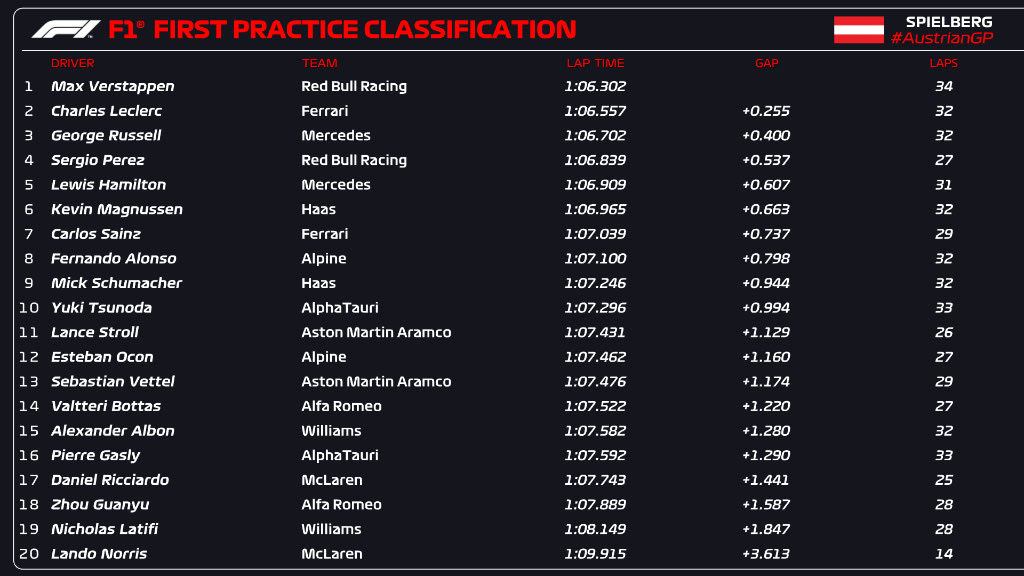1024x576 pixels.
Task: Click the First Practice Classification title
Action: (365, 29)
